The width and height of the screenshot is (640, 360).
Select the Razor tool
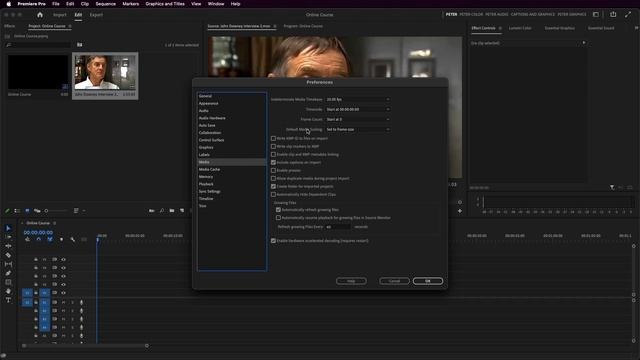click(8, 255)
